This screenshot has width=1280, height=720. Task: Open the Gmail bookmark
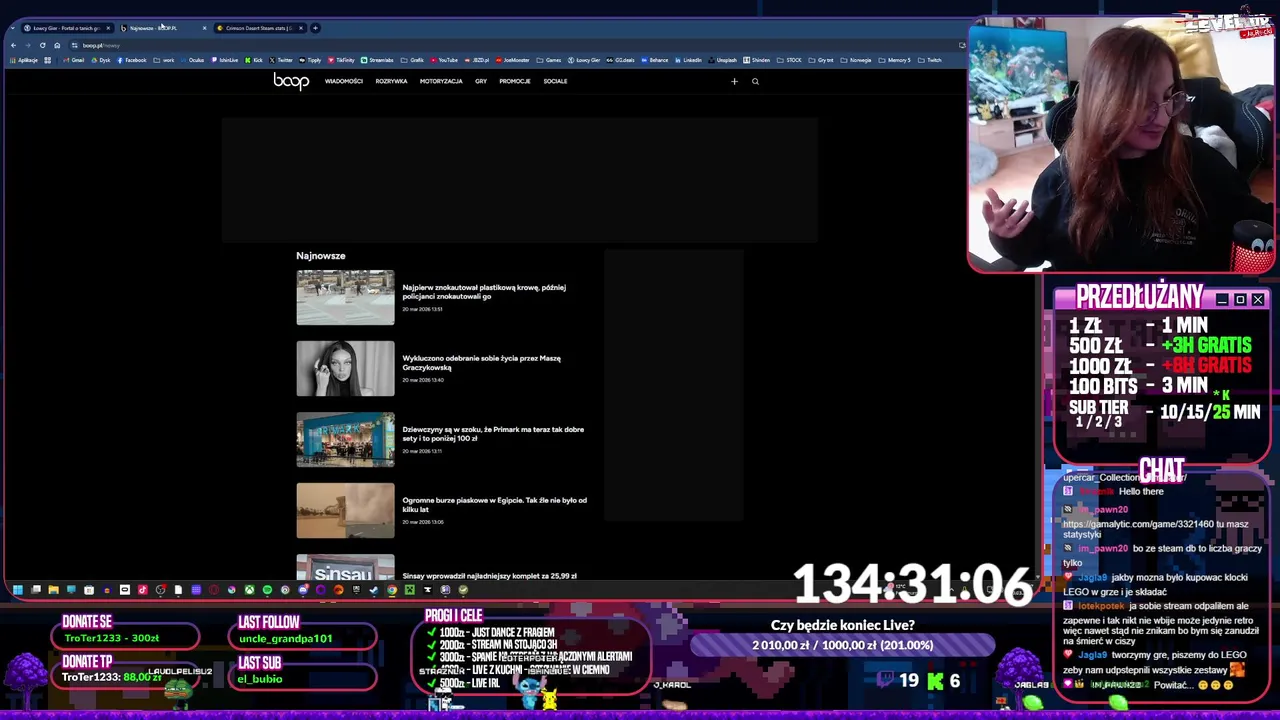click(x=74, y=60)
